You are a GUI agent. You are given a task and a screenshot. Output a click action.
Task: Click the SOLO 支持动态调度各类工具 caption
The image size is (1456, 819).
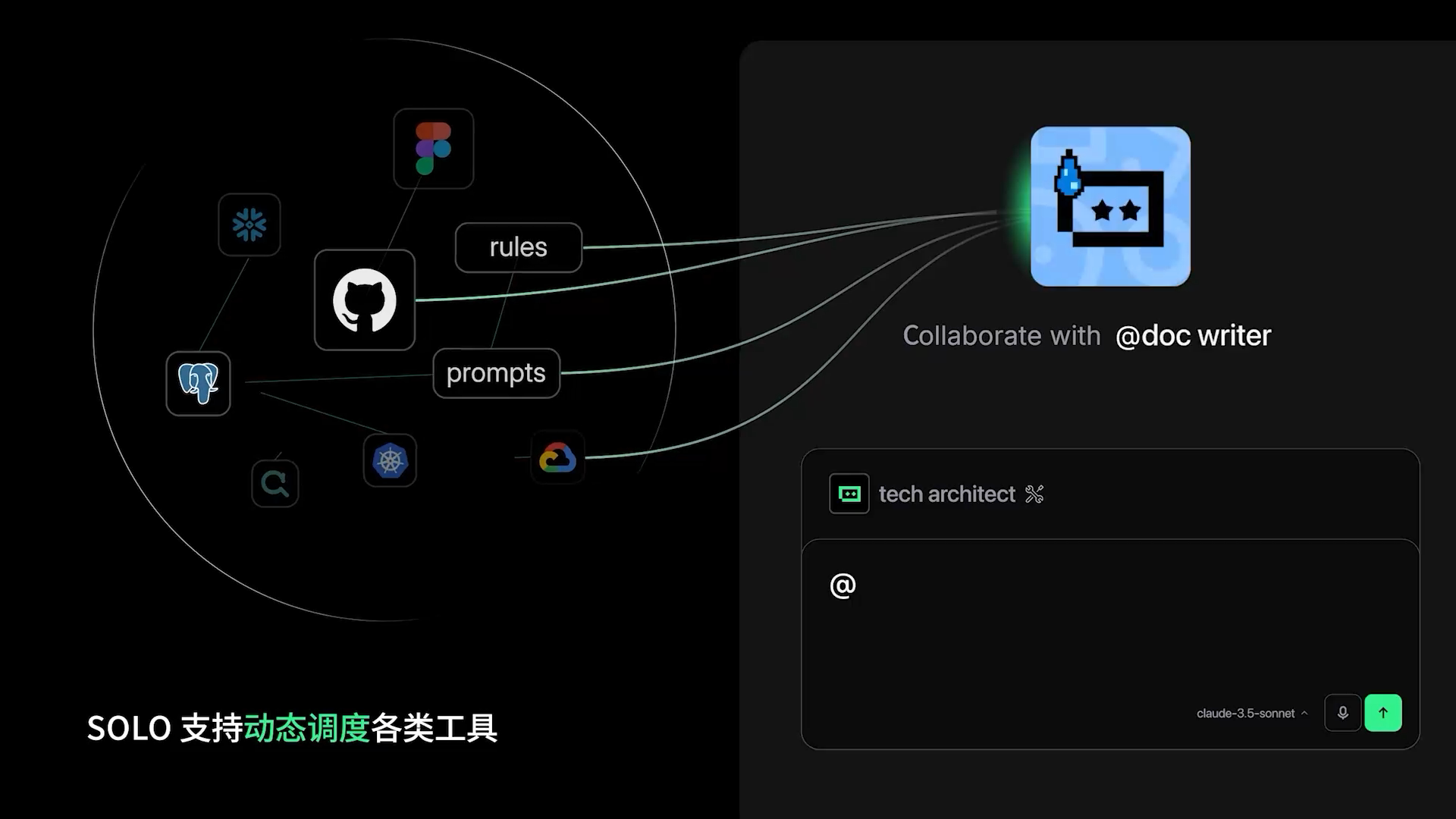coord(292,728)
